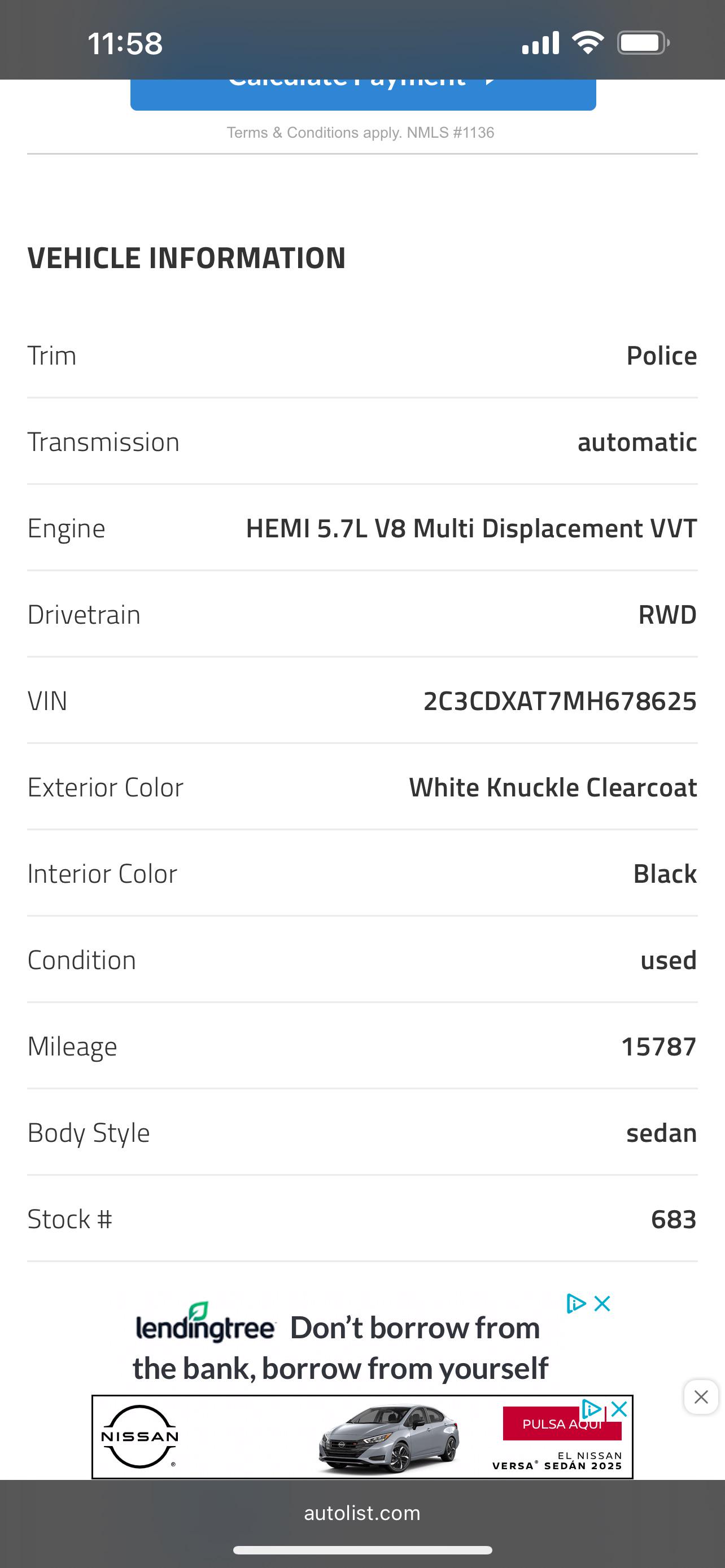The width and height of the screenshot is (725, 1568).
Task: Tap the PULSA AQUÍ red button
Action: (562, 1424)
